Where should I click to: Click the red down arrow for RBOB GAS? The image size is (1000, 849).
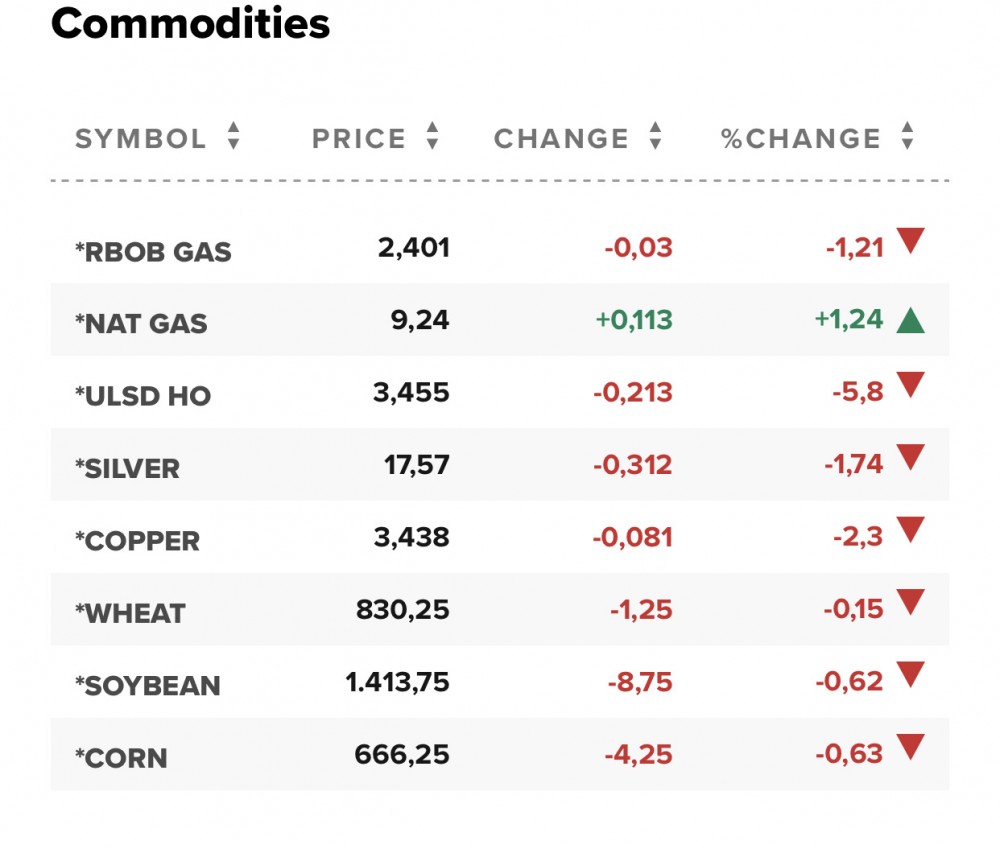click(x=910, y=241)
